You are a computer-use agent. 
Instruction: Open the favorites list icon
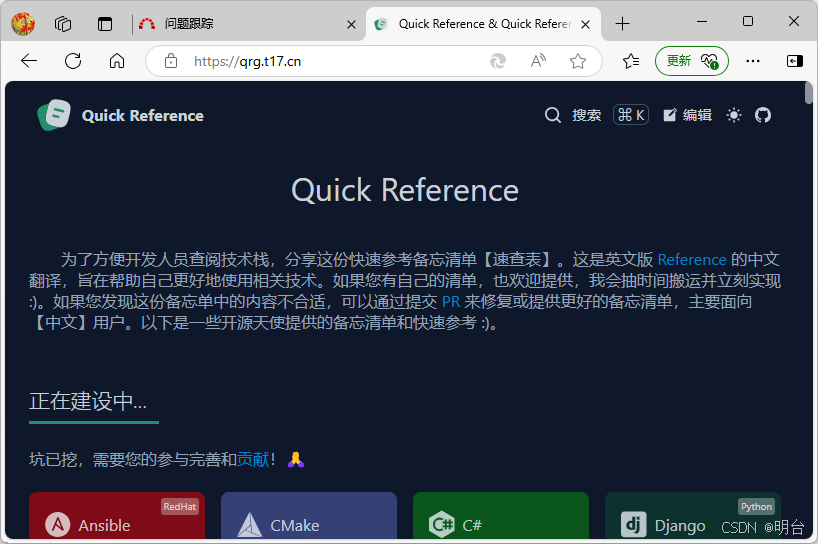(x=631, y=61)
